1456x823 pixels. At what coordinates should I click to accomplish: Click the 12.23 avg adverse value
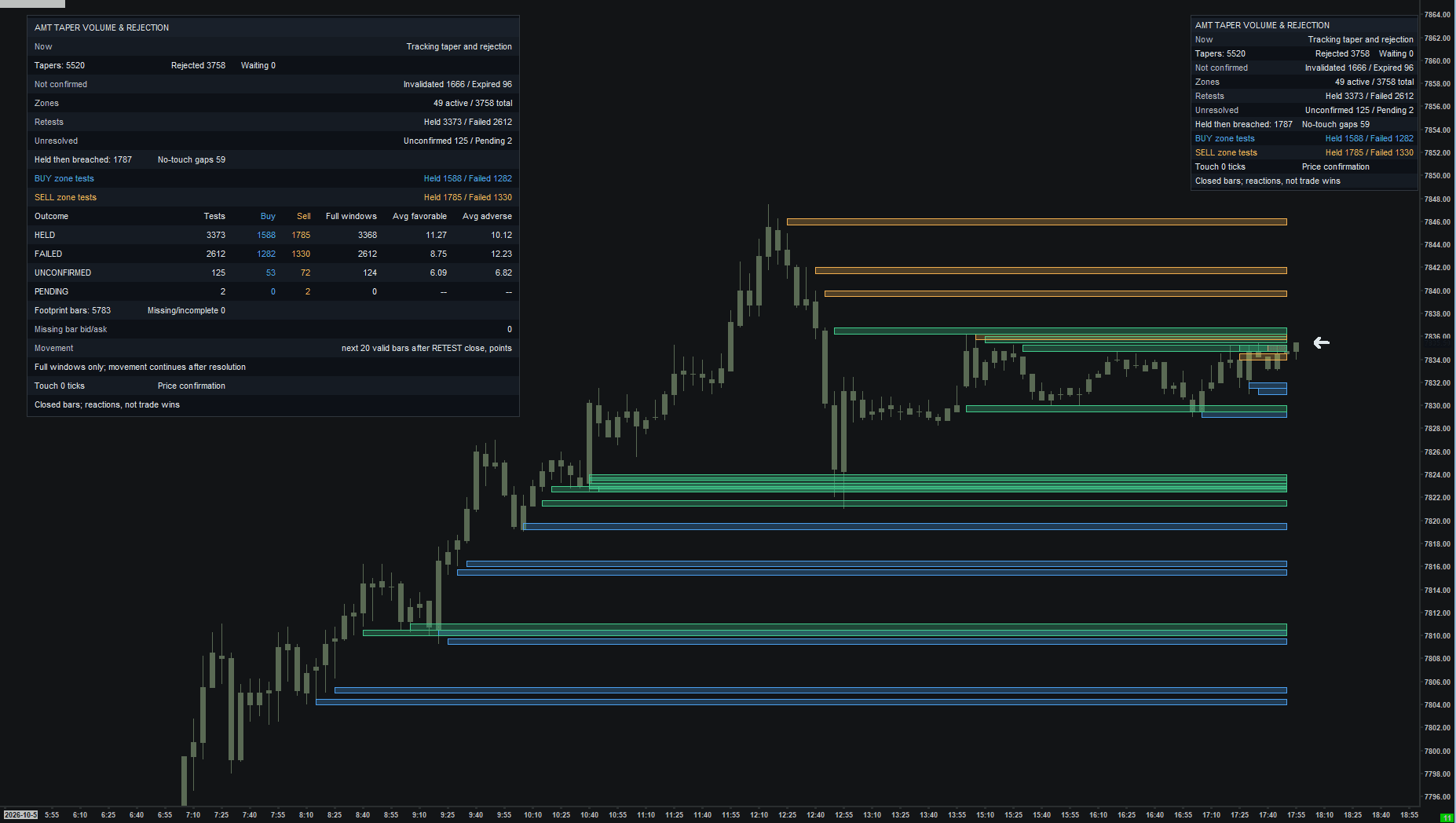point(501,254)
